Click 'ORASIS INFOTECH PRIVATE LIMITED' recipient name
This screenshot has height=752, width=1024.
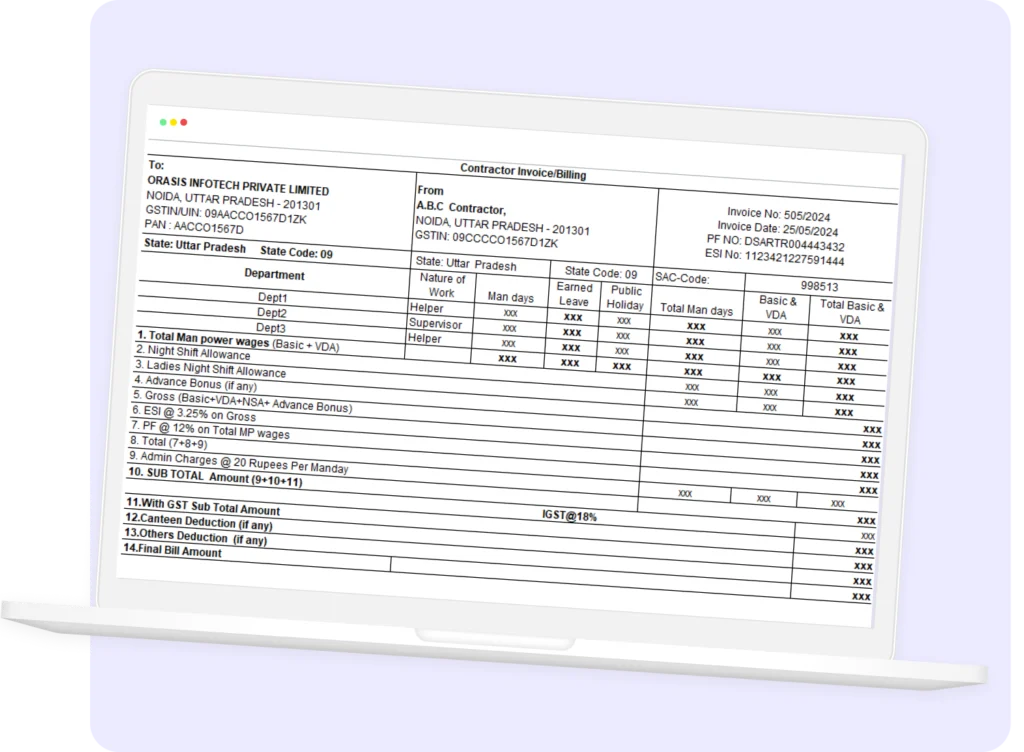[238, 185]
